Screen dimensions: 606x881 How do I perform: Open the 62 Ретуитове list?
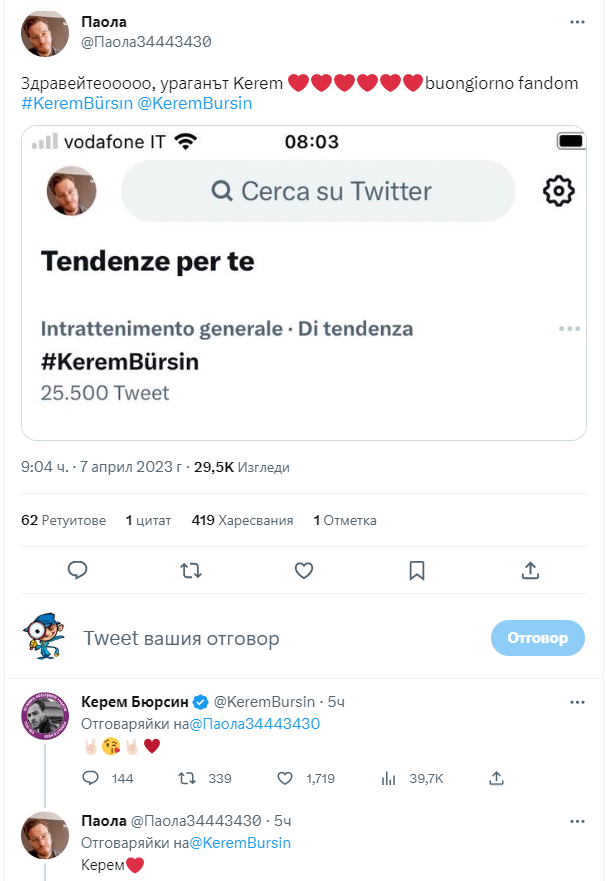(63, 520)
